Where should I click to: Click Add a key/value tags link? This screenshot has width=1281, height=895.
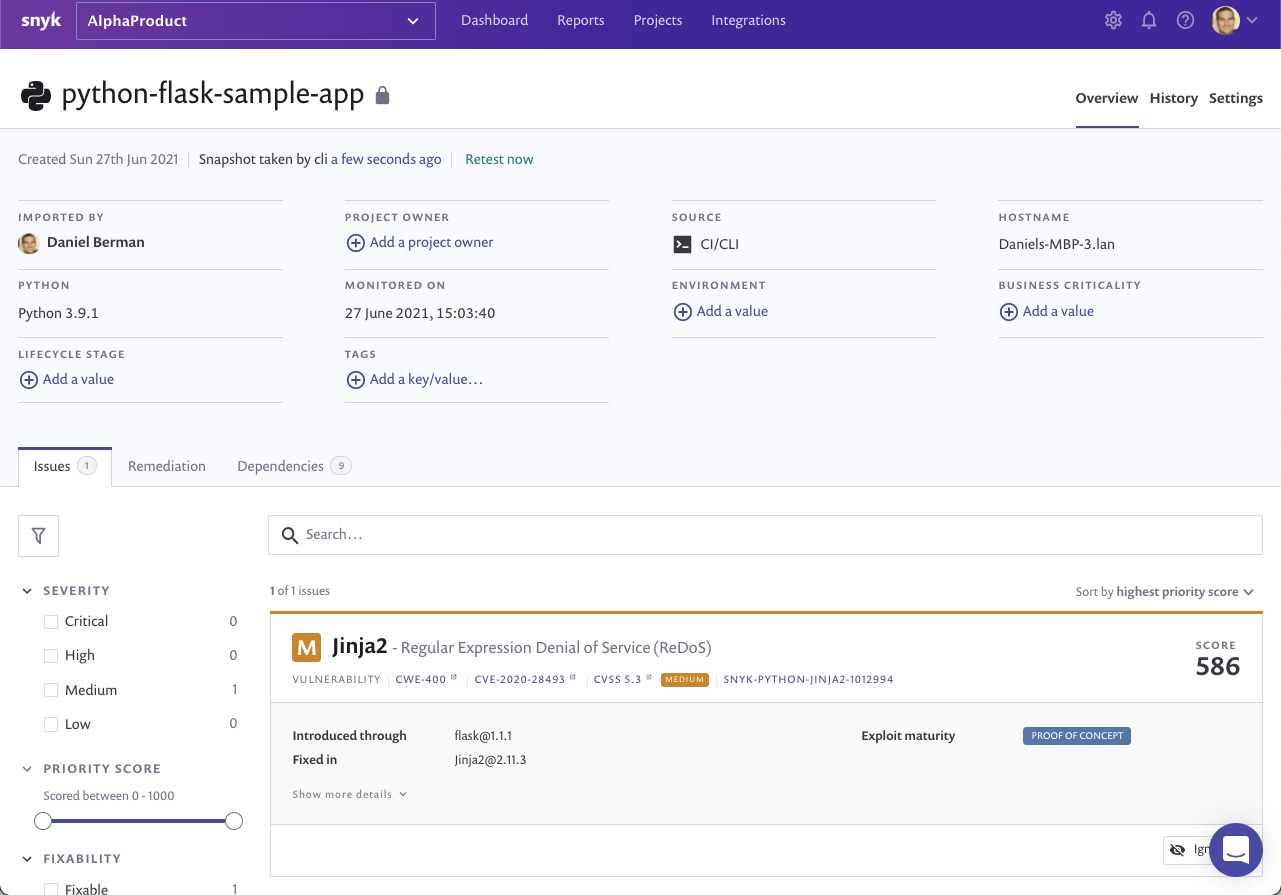click(x=426, y=380)
